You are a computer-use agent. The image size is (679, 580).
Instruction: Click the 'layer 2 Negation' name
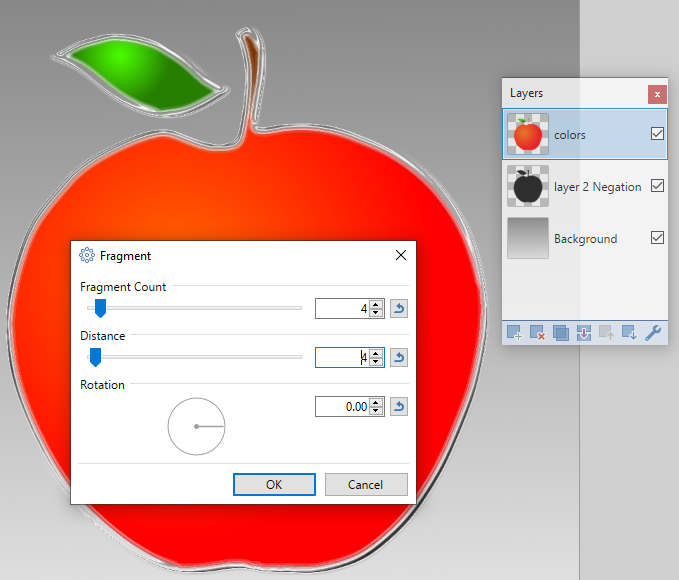(x=598, y=187)
